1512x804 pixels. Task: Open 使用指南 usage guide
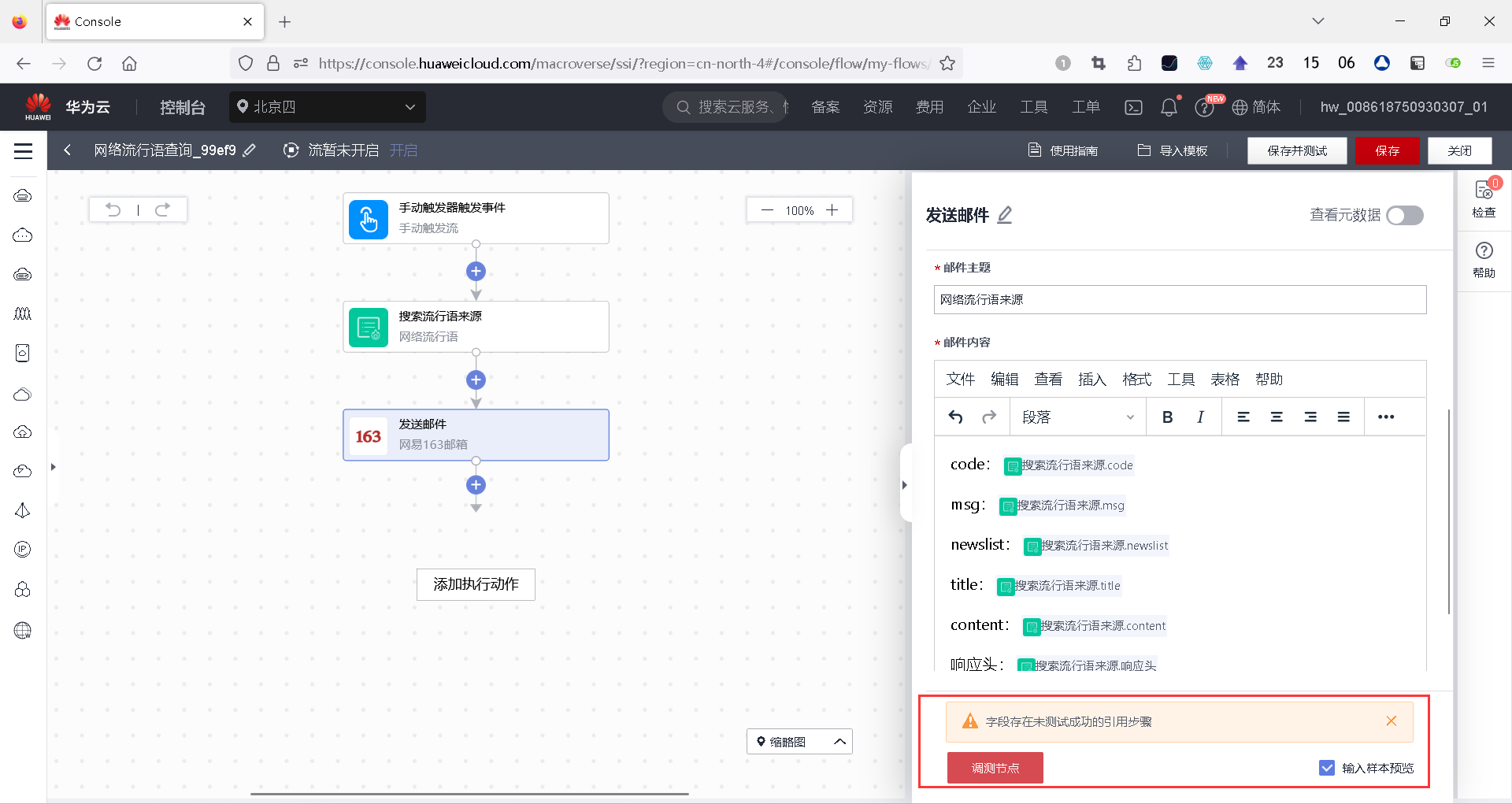(1063, 150)
